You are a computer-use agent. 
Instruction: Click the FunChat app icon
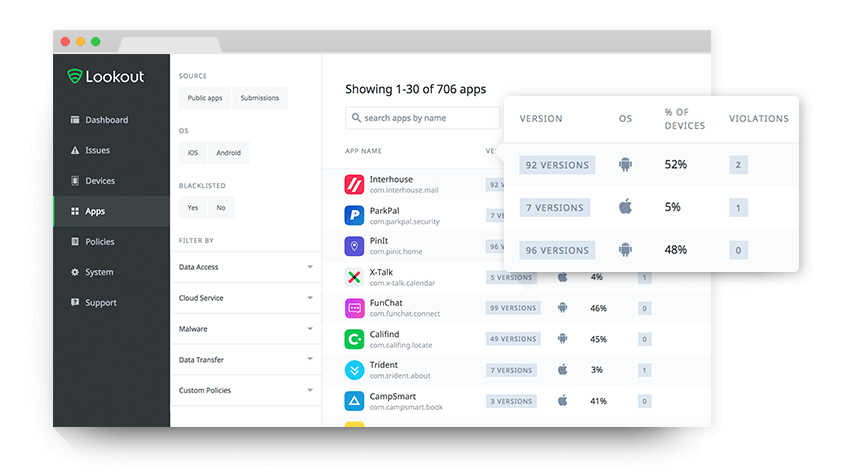pyautogui.click(x=354, y=308)
